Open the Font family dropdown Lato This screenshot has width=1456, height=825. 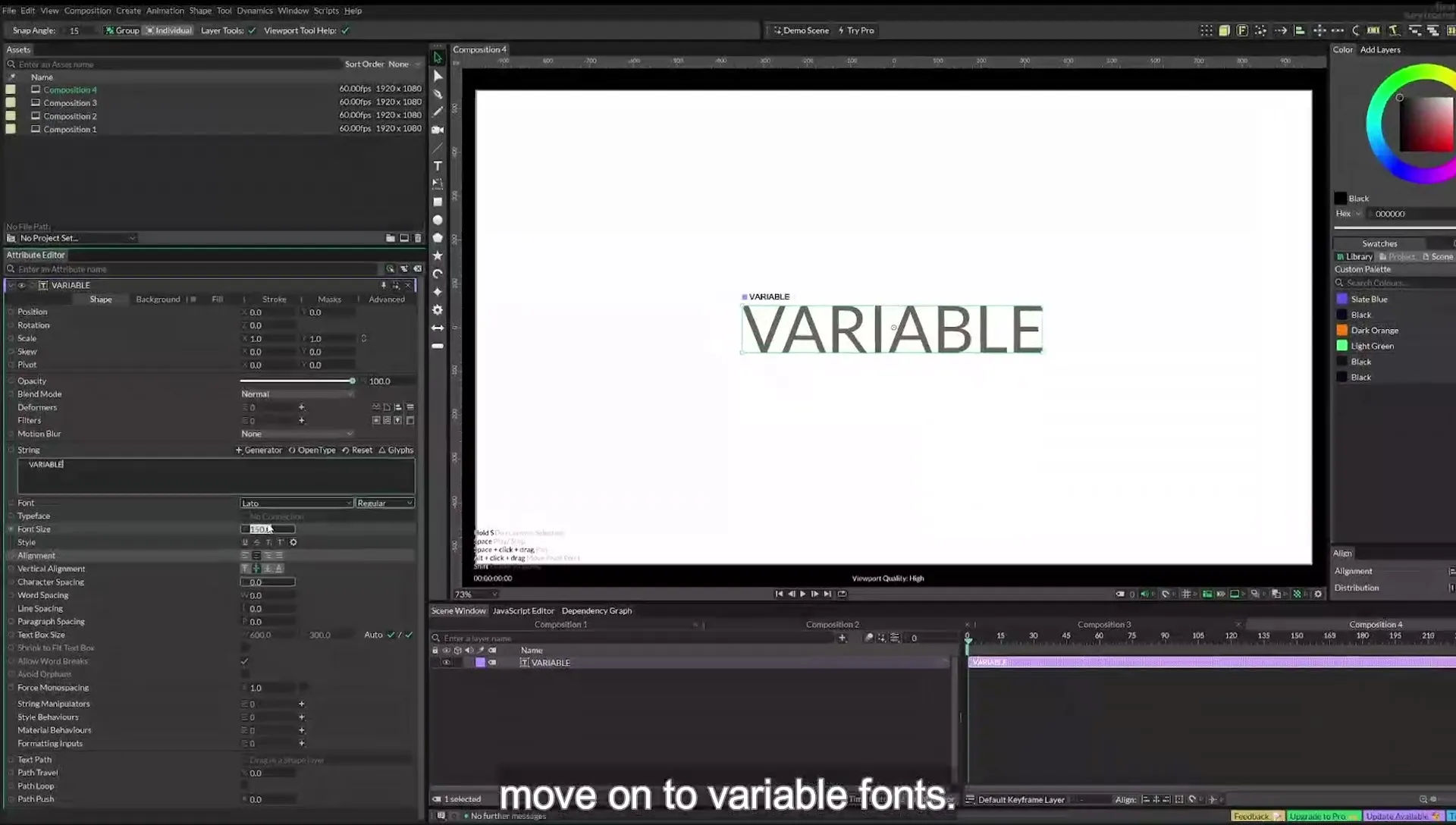[x=297, y=503]
